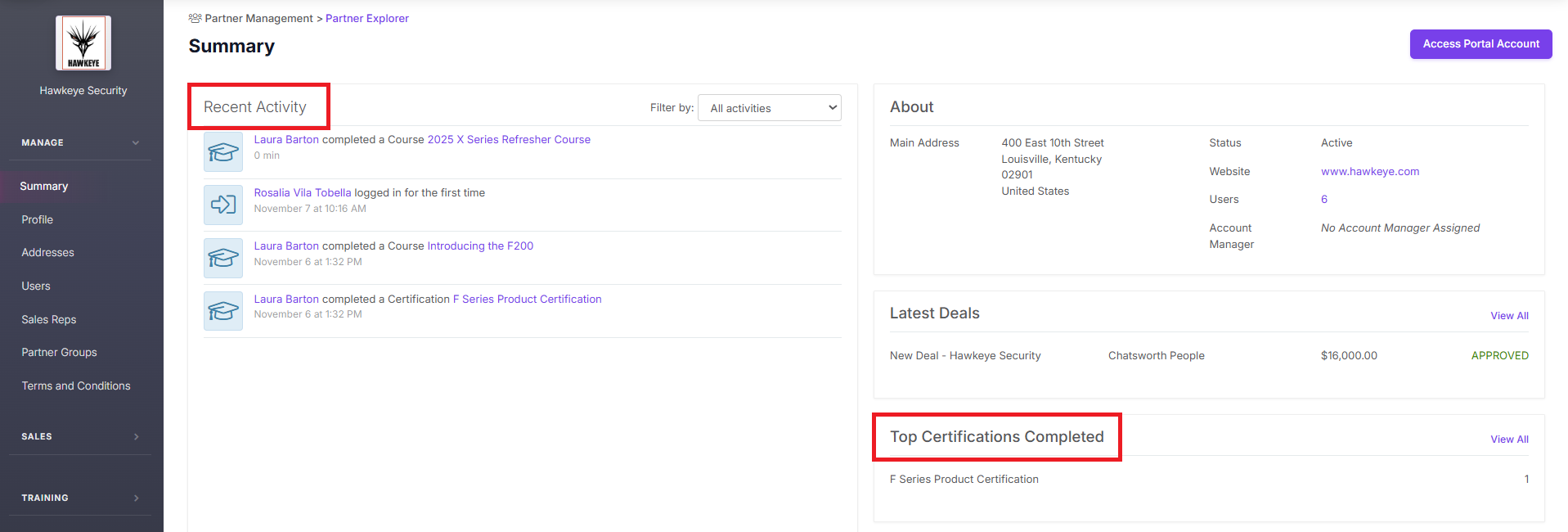
Task: Select Partner Groups from the sidebar
Action: tap(60, 353)
